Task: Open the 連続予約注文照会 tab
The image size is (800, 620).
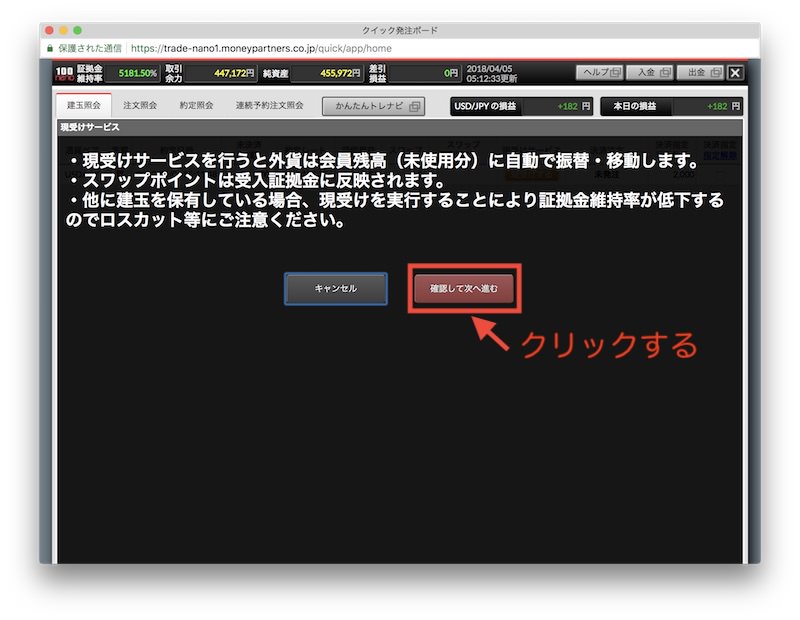Action: tap(269, 106)
